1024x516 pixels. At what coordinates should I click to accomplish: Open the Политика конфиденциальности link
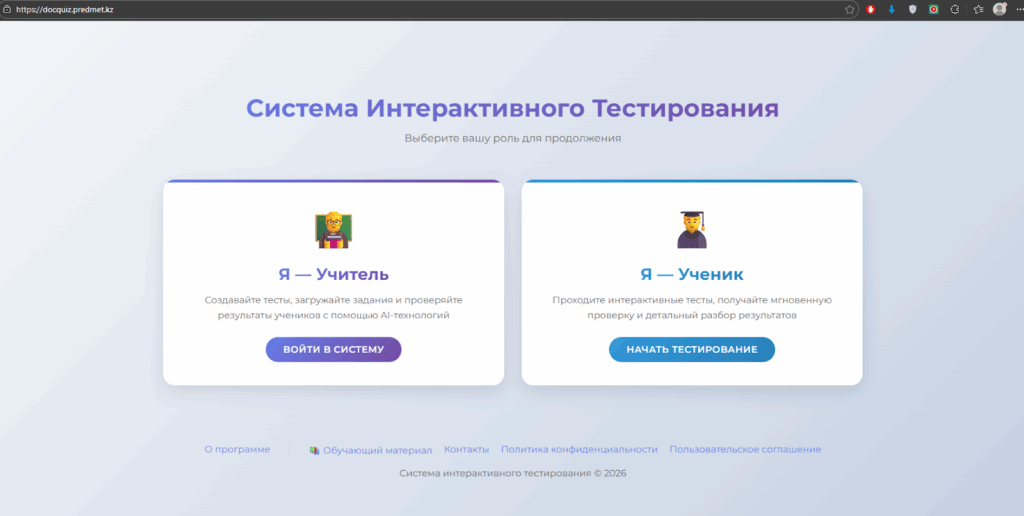(x=579, y=449)
